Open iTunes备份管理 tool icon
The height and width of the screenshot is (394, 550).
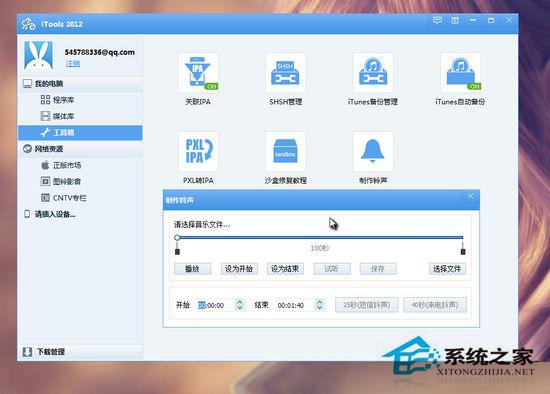(x=373, y=73)
